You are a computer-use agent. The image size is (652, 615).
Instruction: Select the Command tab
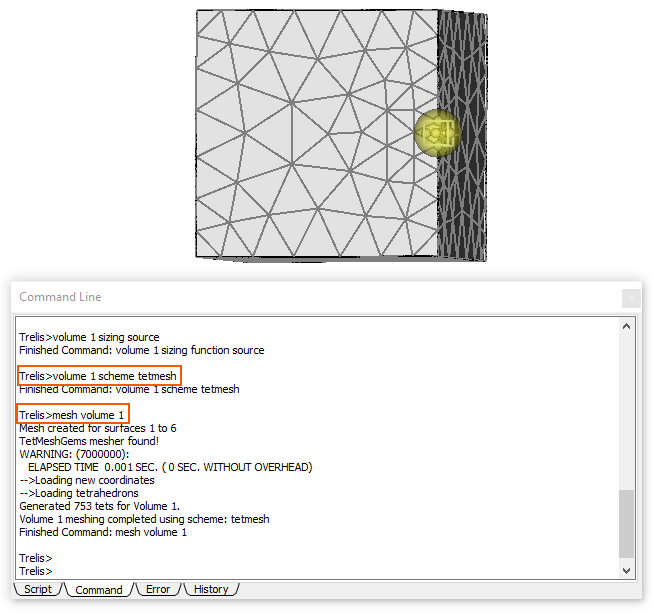click(x=98, y=590)
